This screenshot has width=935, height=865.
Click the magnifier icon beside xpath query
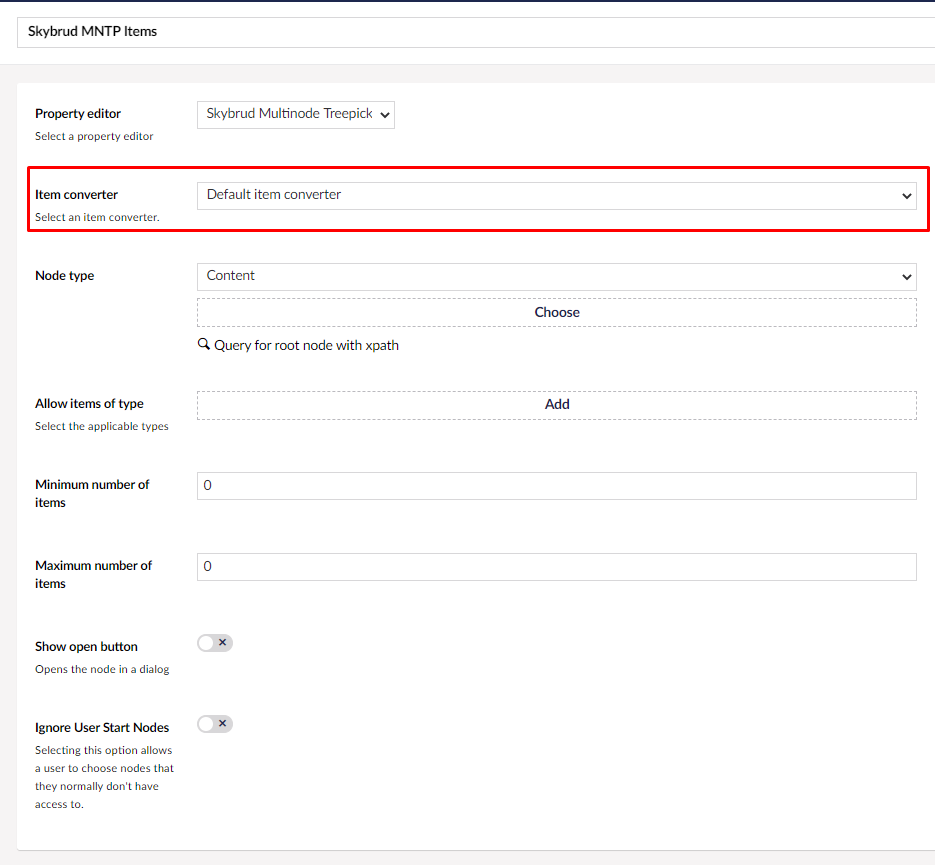203,345
